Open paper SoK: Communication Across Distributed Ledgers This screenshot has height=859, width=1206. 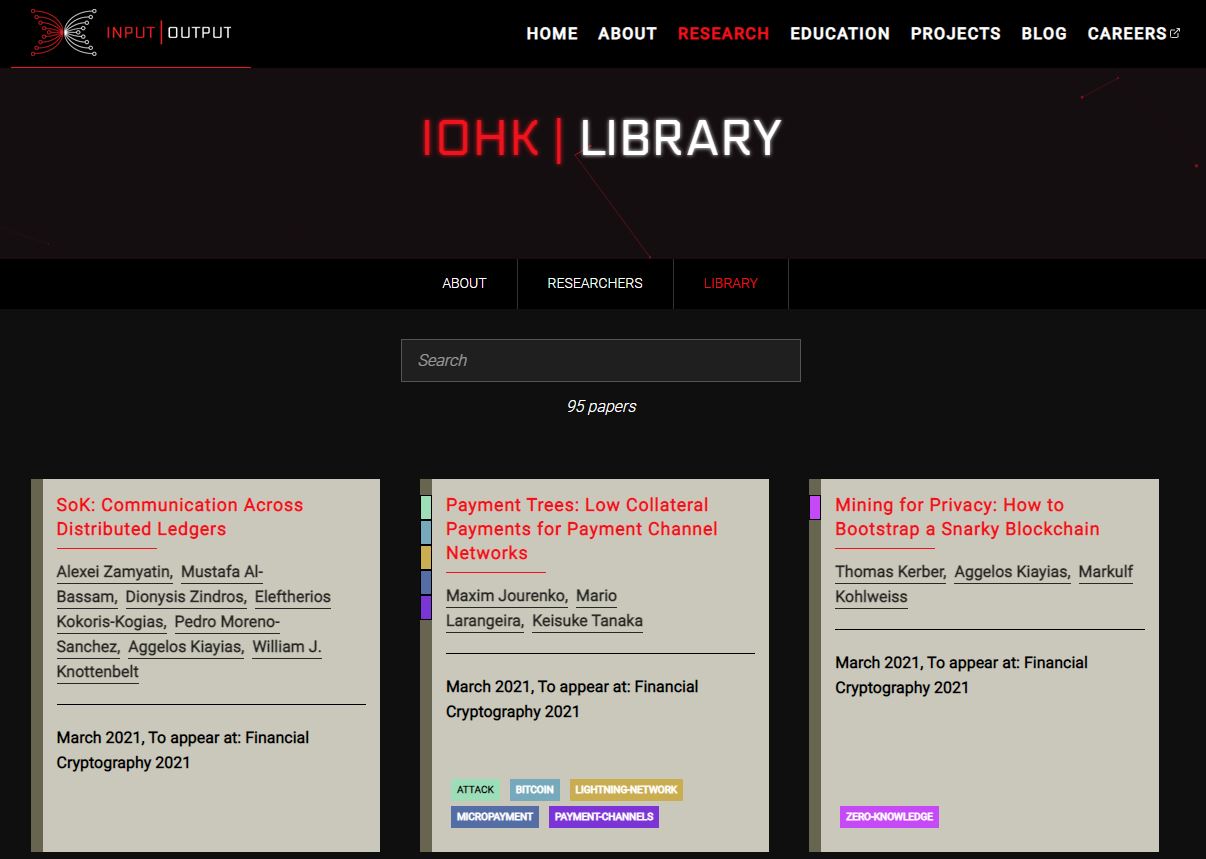pyautogui.click(x=180, y=517)
